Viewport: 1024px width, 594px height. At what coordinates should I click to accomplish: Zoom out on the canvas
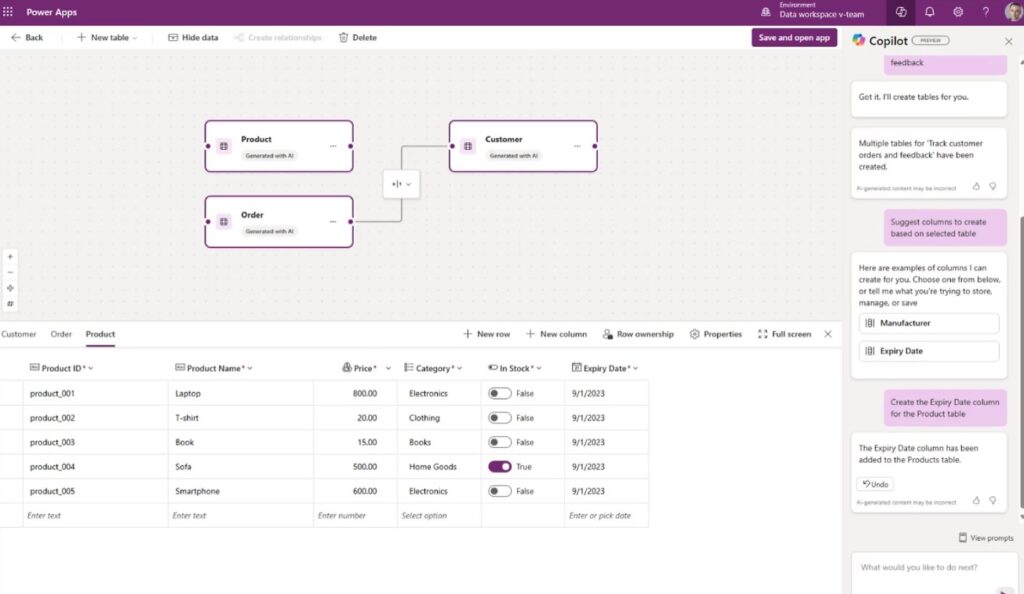[x=10, y=272]
